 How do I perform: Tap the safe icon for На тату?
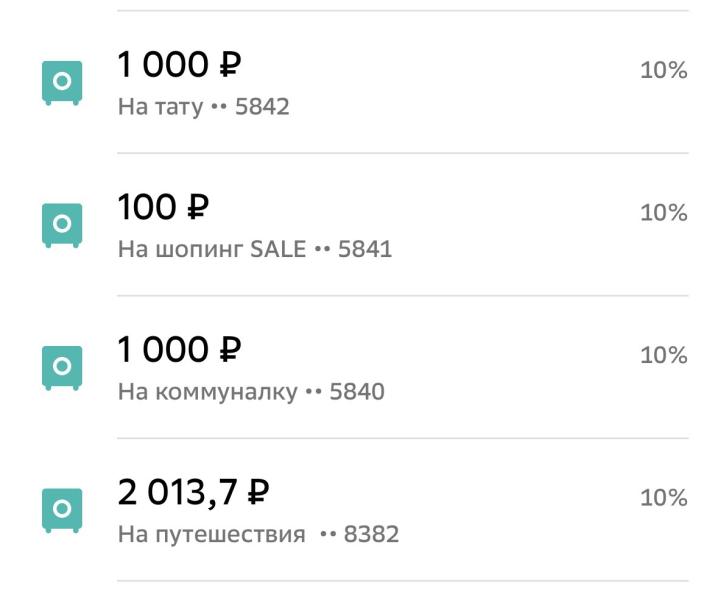(61, 83)
